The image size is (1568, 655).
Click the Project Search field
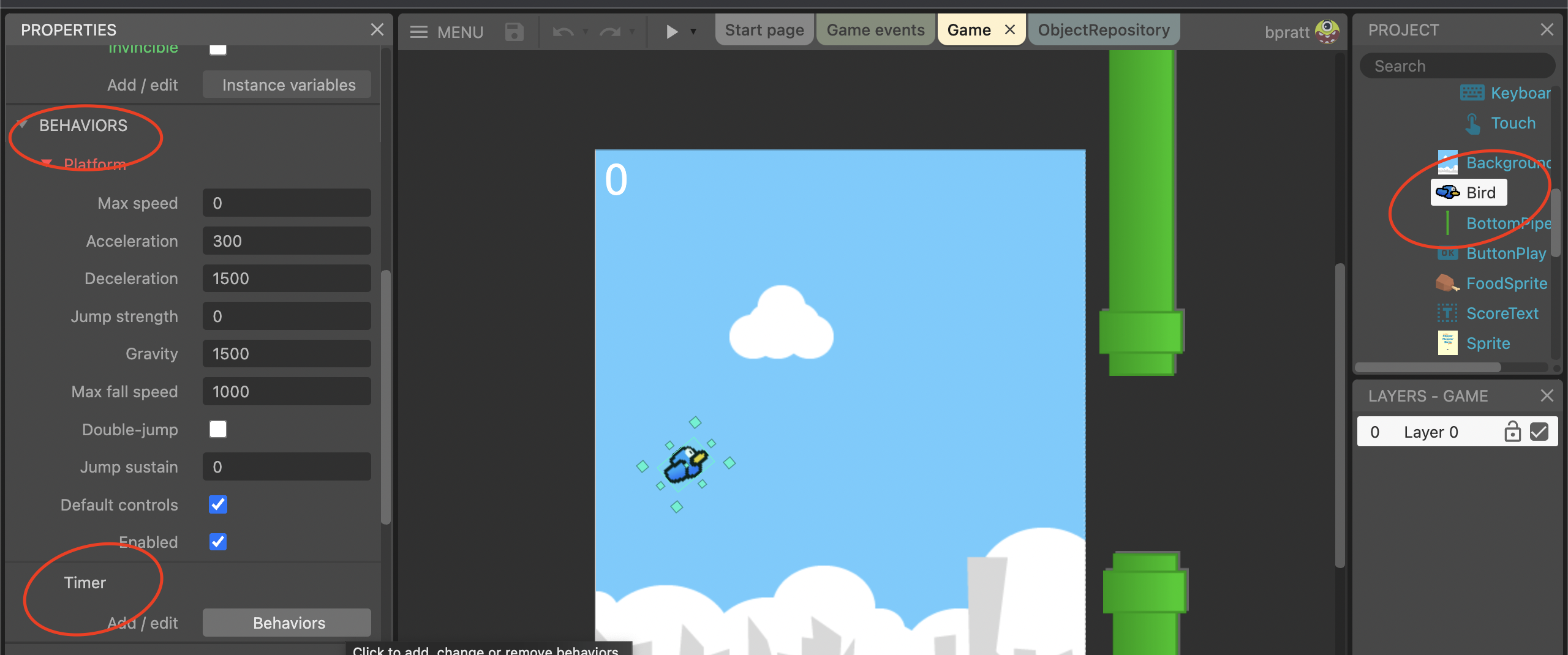pyautogui.click(x=1458, y=65)
